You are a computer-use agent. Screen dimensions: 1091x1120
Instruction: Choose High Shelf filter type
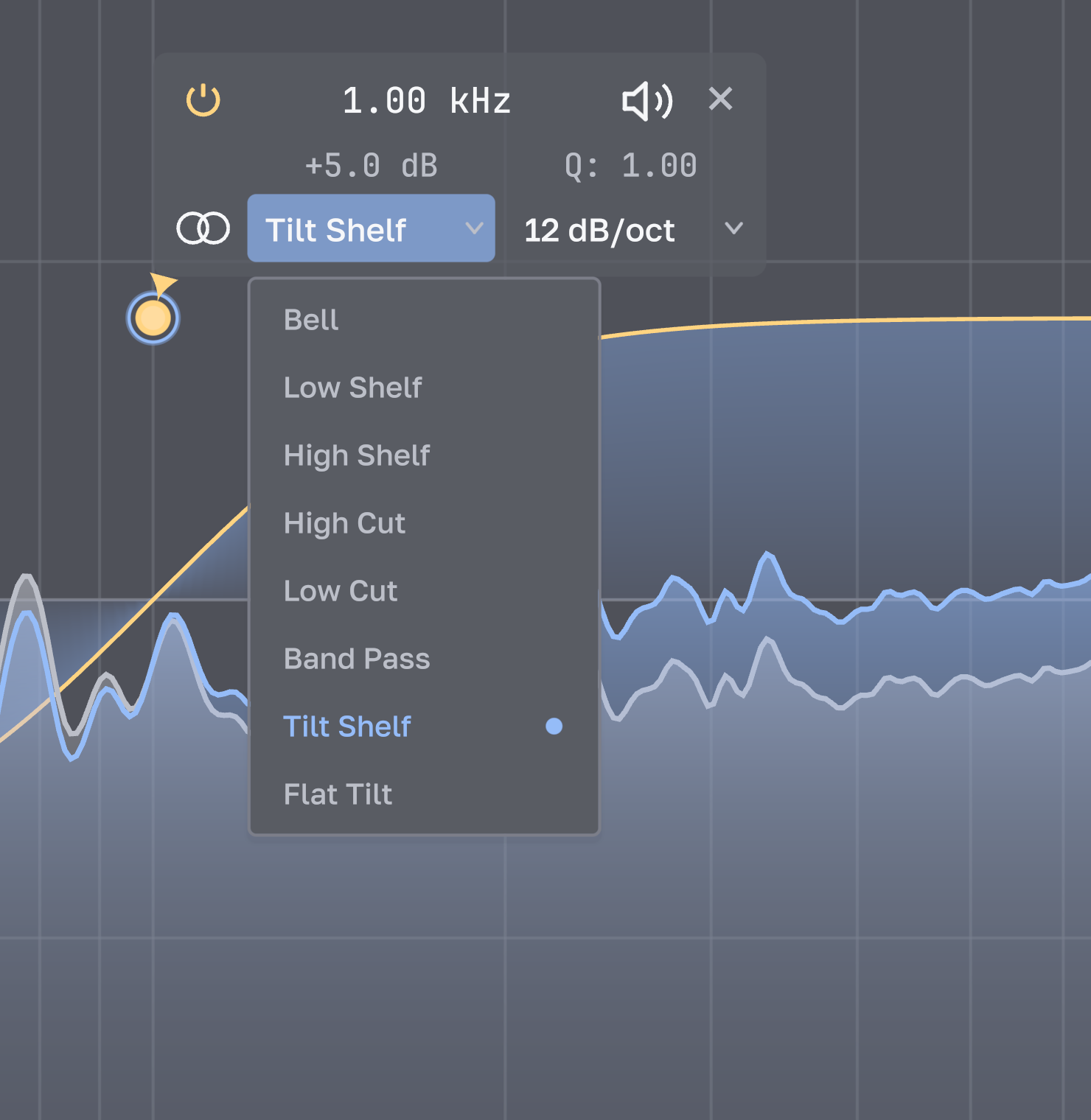click(425, 455)
